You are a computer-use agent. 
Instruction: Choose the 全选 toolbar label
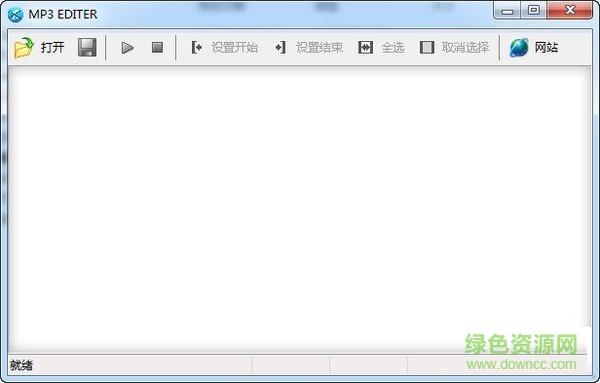coord(393,48)
